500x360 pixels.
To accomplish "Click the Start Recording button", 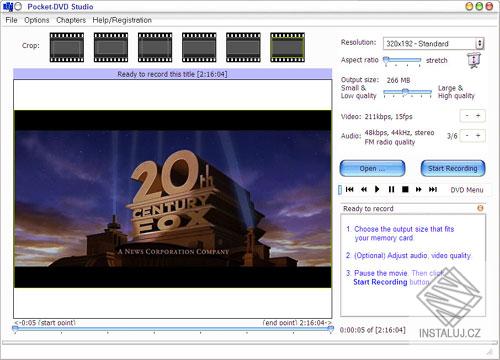I will click(453, 168).
